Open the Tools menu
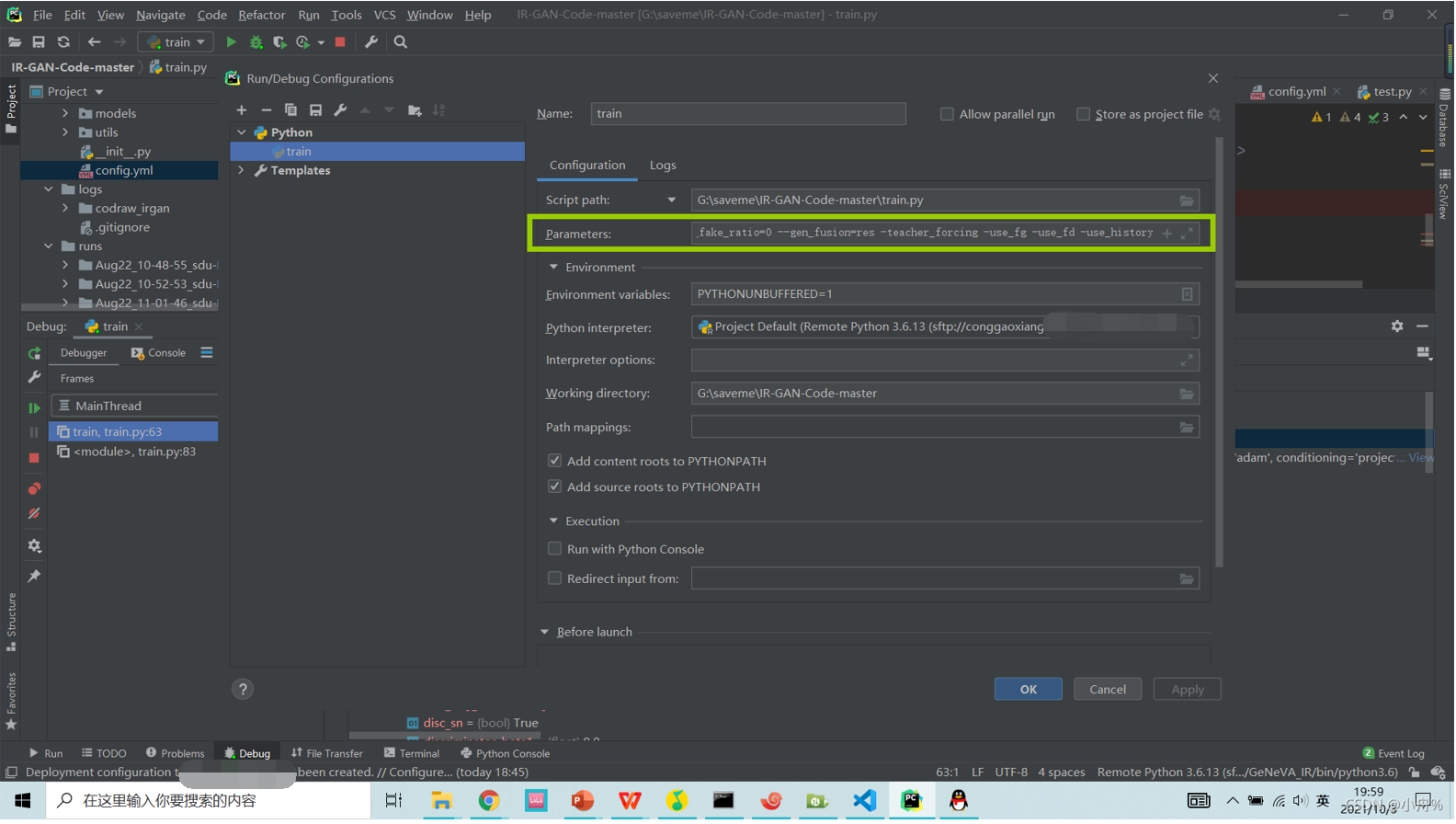The width and height of the screenshot is (1456, 824). point(346,15)
